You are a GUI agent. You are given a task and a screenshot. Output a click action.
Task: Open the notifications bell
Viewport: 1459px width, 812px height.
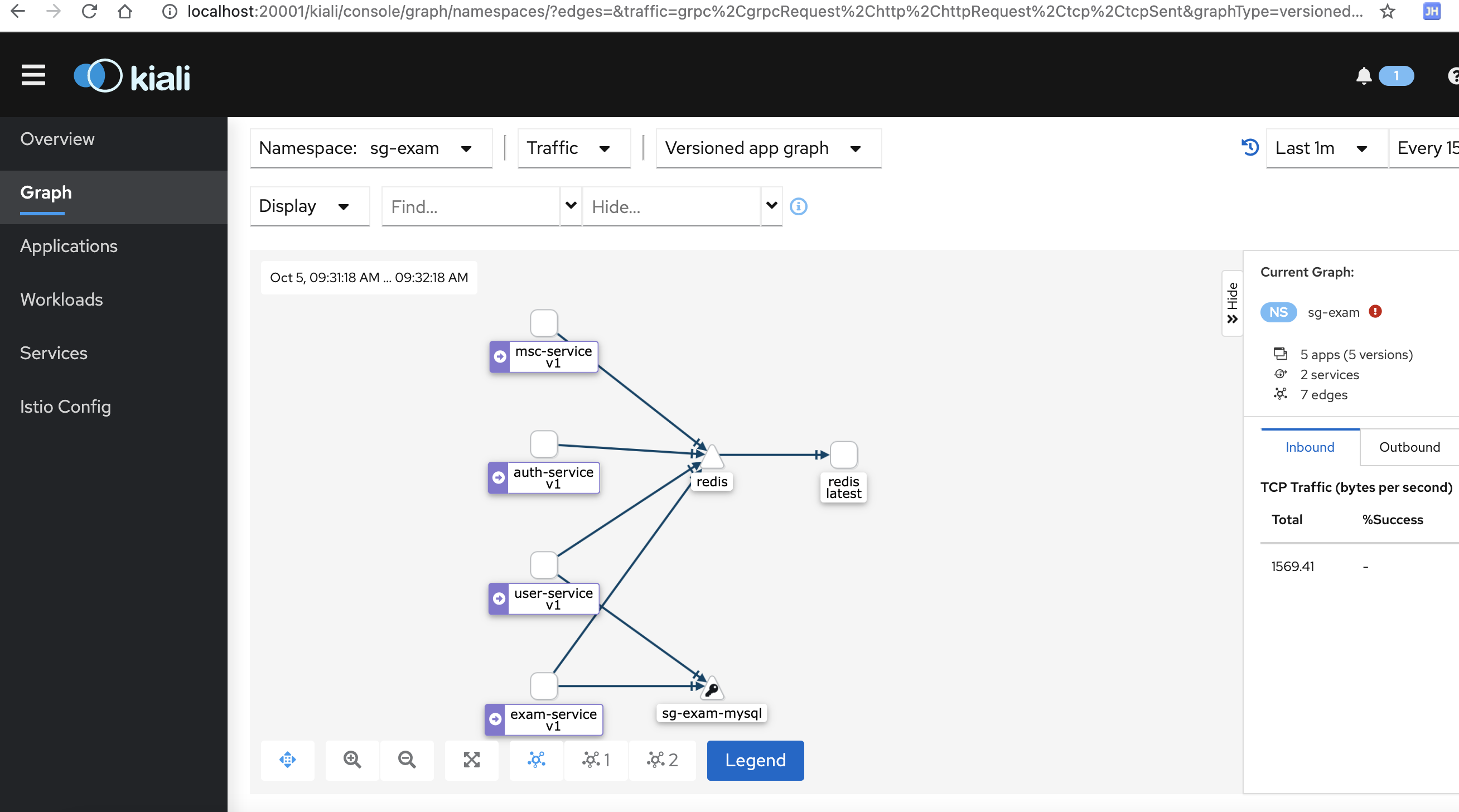(1364, 76)
